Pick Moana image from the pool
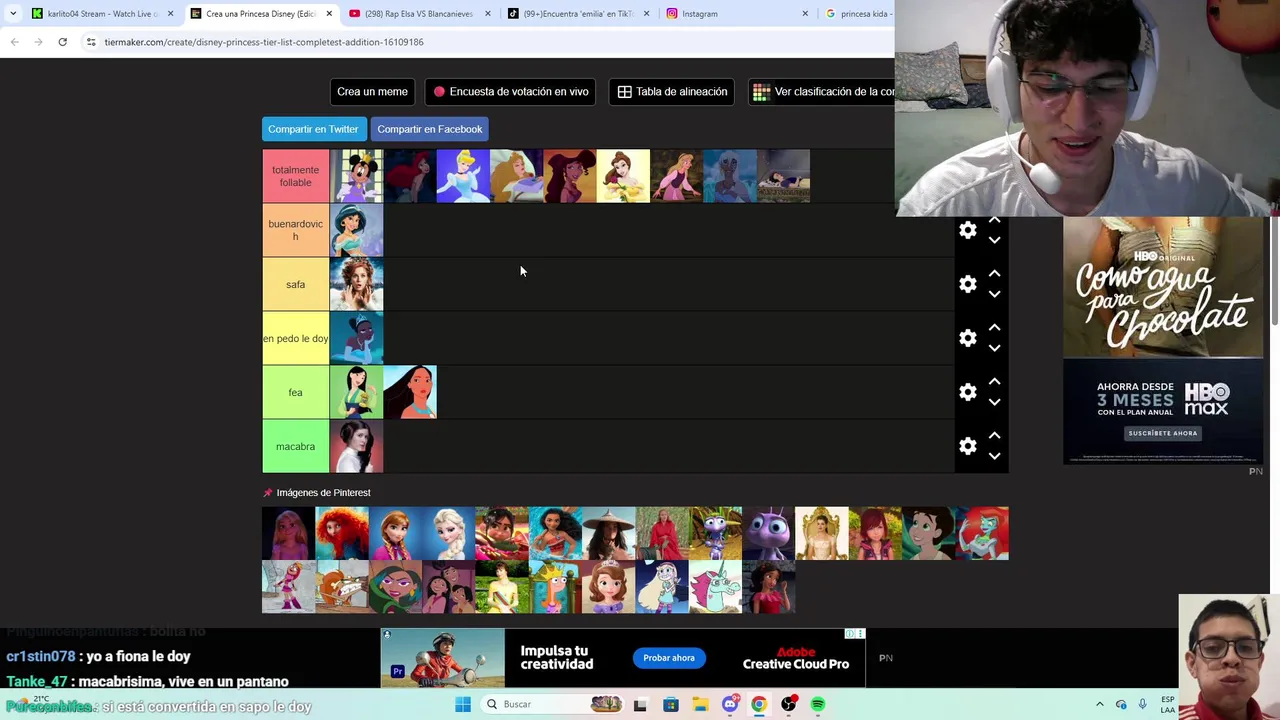This screenshot has height=720, width=1280. (555, 533)
